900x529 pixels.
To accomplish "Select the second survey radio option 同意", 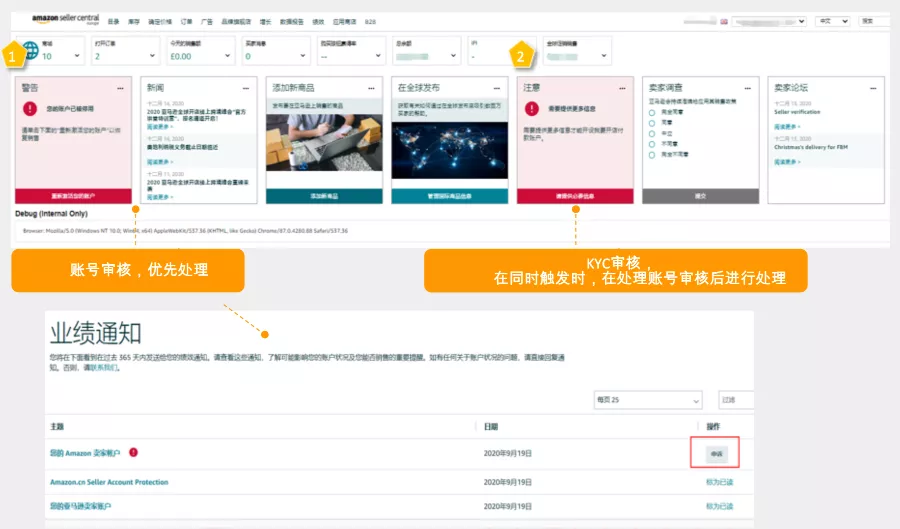I will [652, 123].
